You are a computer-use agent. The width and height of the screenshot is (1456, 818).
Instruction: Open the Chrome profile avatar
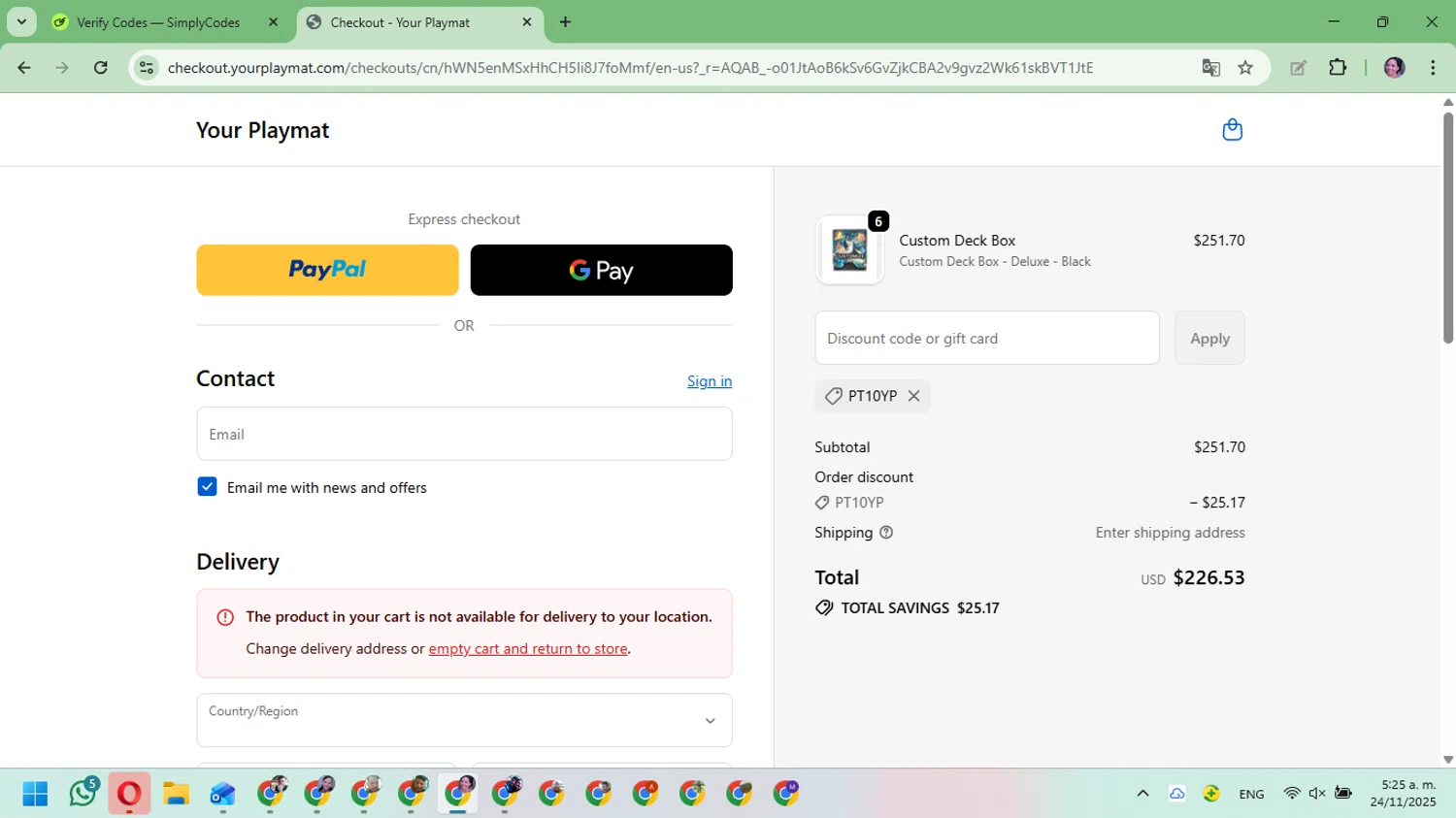tap(1394, 68)
